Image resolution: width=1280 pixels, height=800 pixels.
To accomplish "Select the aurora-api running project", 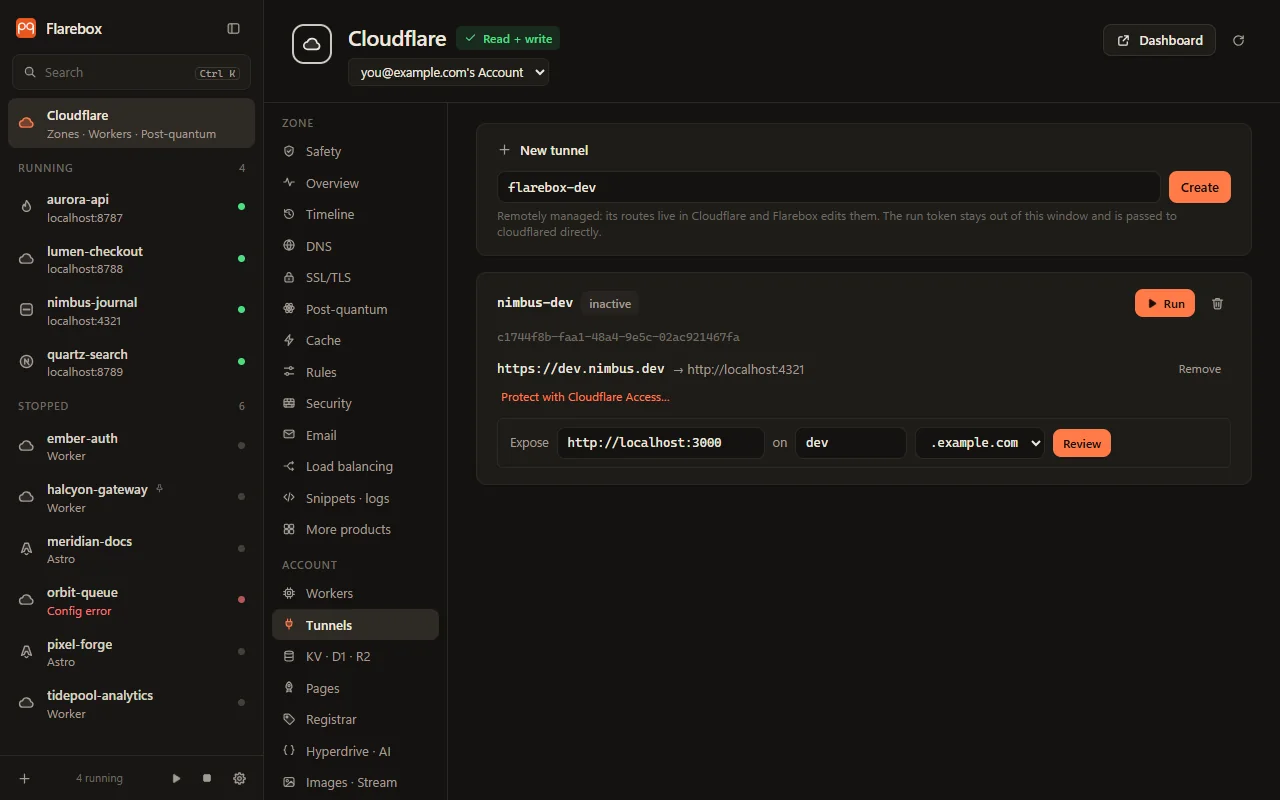I will coord(131,208).
